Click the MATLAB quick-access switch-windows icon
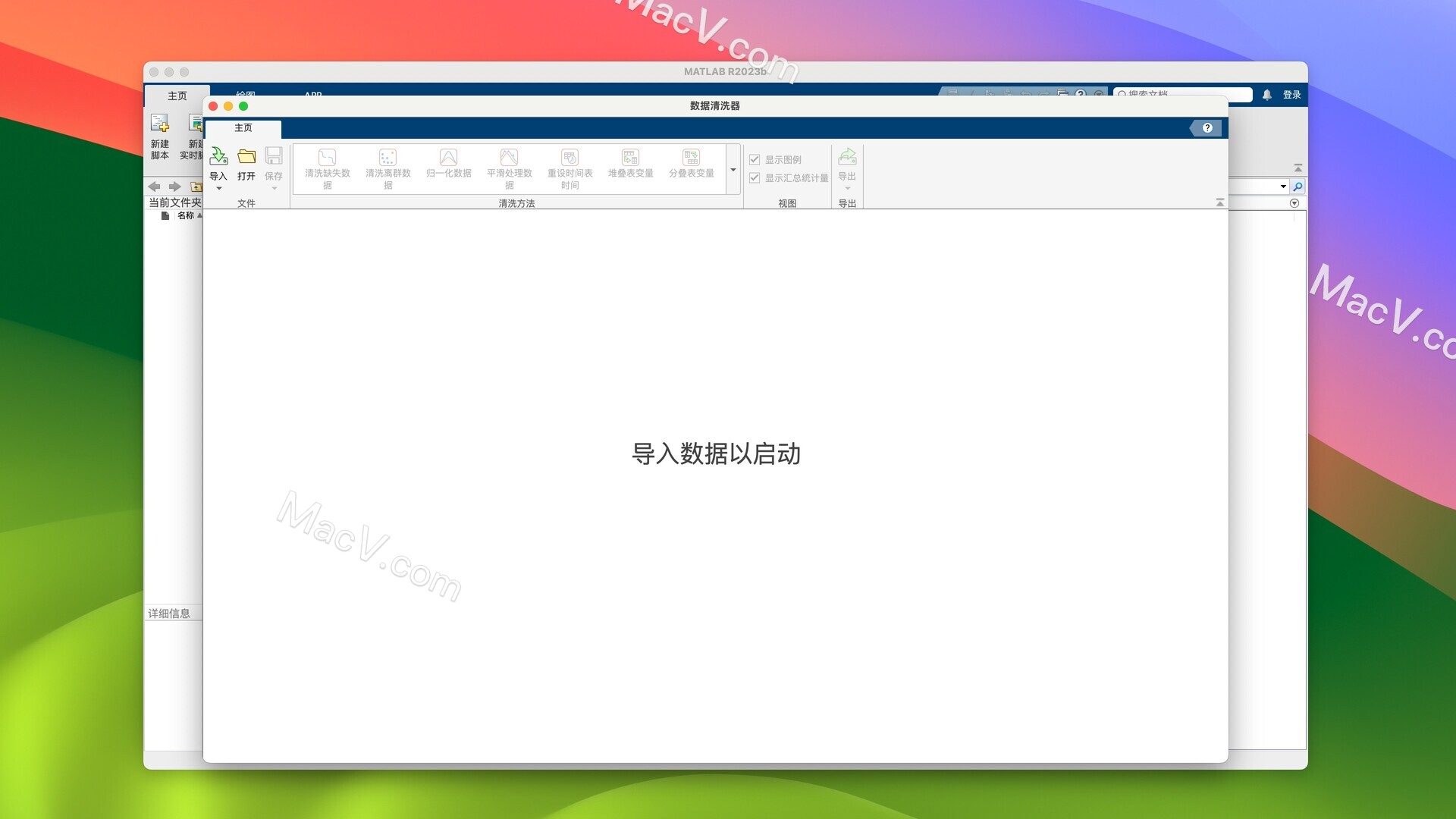Image resolution: width=1456 pixels, height=819 pixels. click(1062, 94)
